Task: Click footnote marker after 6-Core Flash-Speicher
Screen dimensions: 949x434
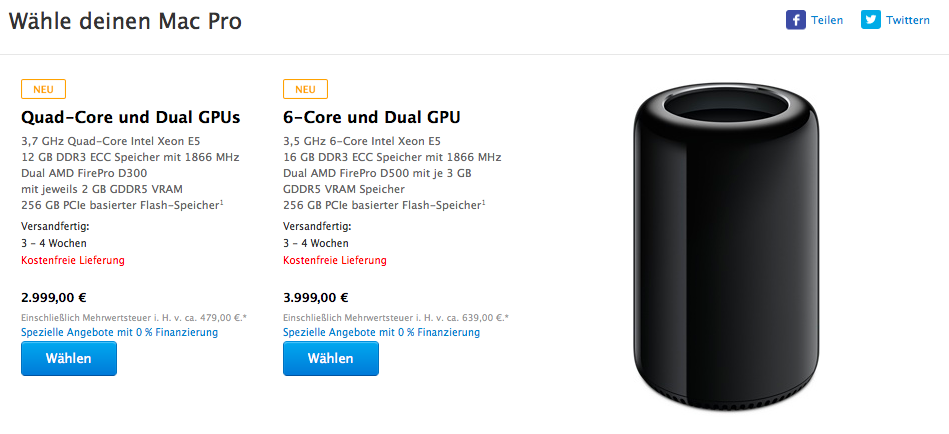Action: click(484, 203)
